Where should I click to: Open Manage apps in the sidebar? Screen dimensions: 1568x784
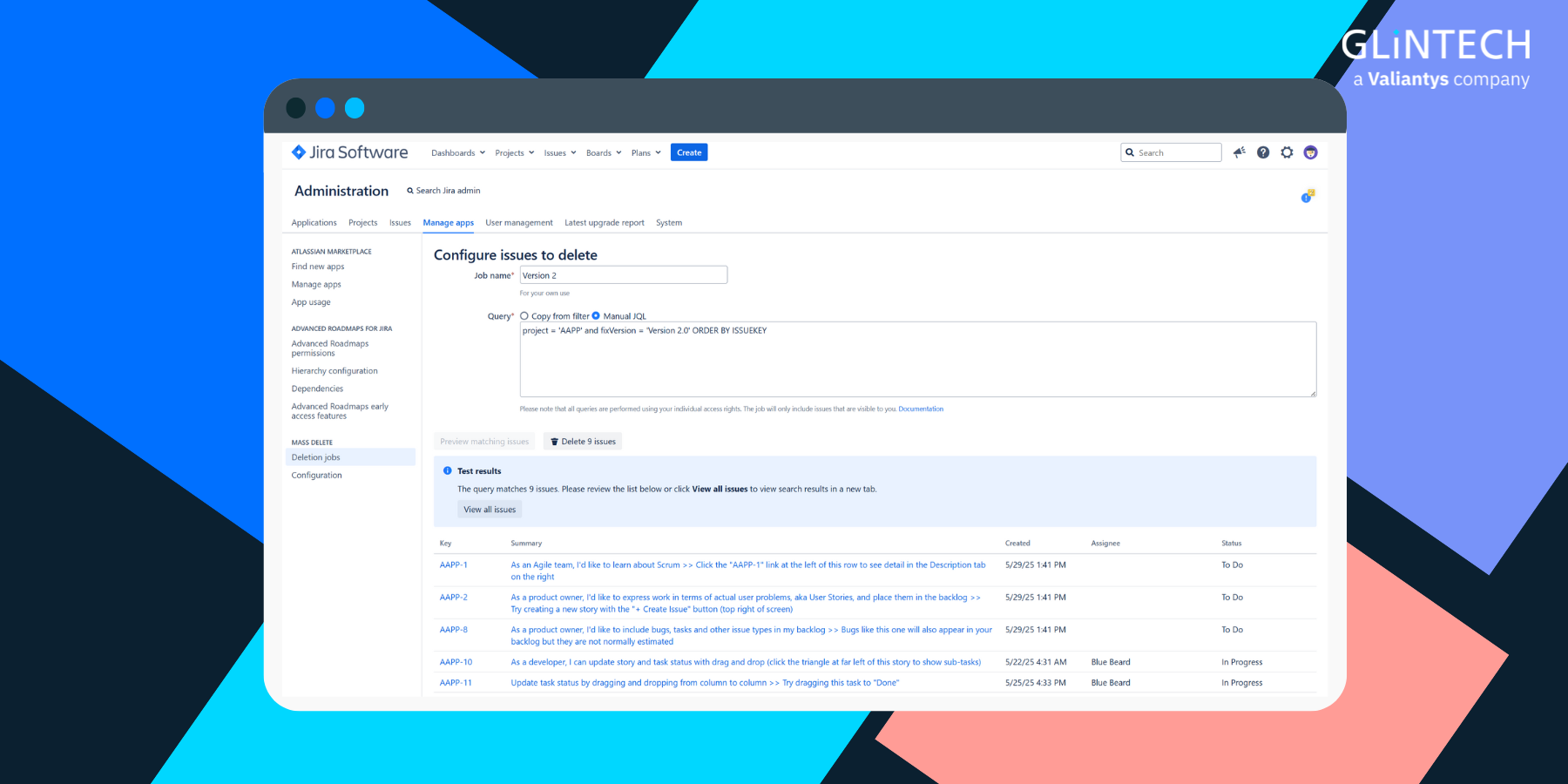coord(316,285)
